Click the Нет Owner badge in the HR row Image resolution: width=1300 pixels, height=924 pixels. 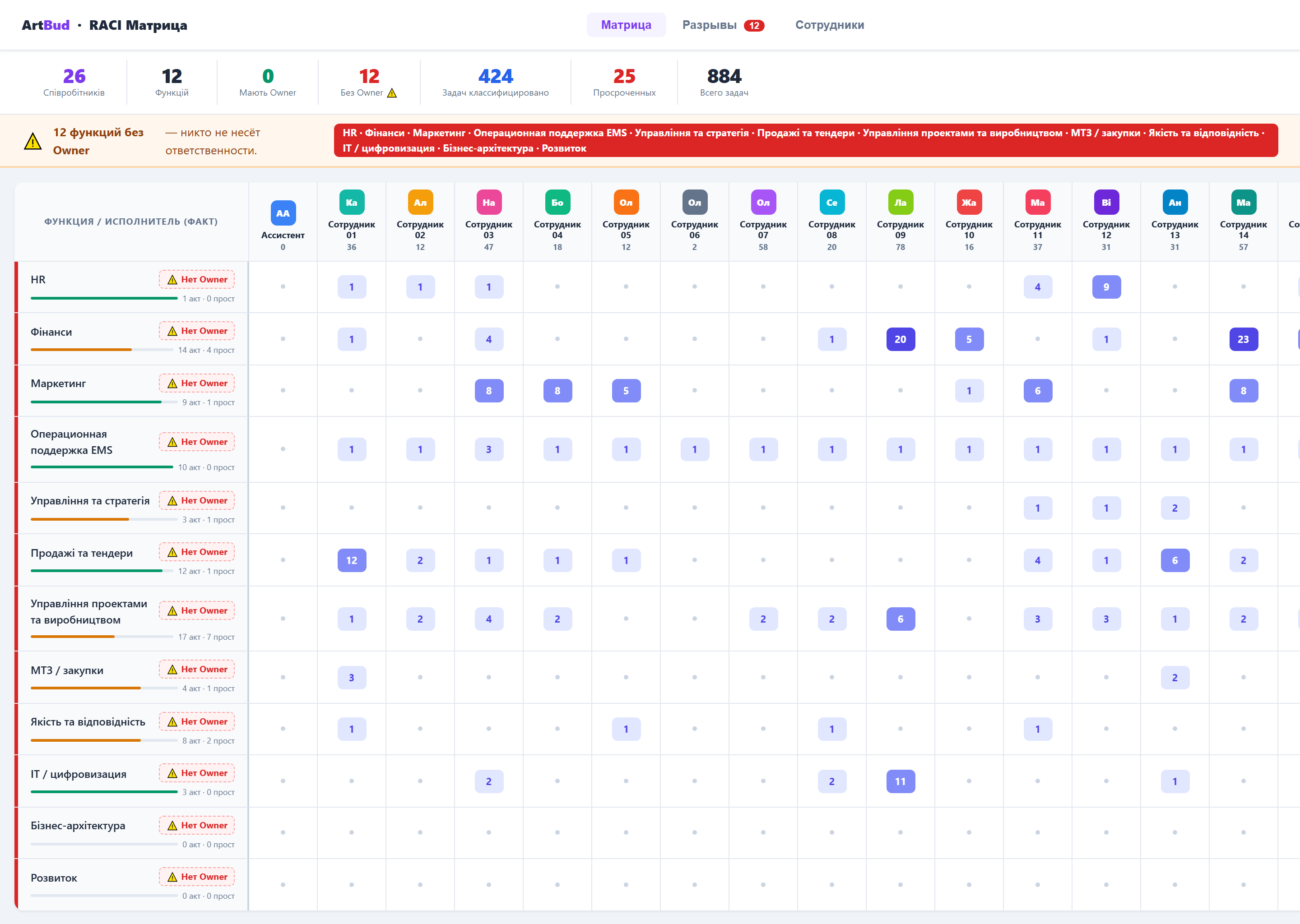[197, 279]
